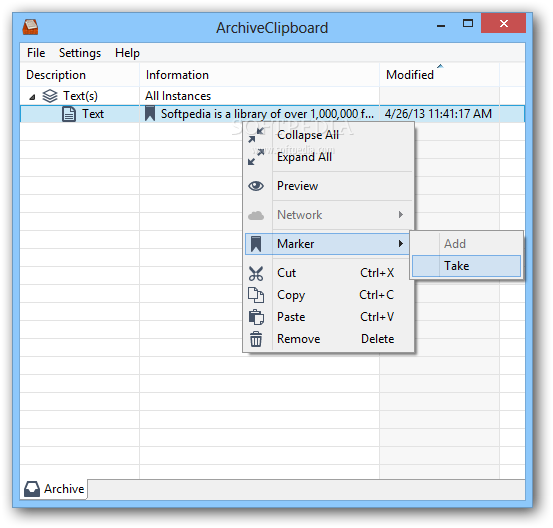Open the Help menu

pos(127,53)
